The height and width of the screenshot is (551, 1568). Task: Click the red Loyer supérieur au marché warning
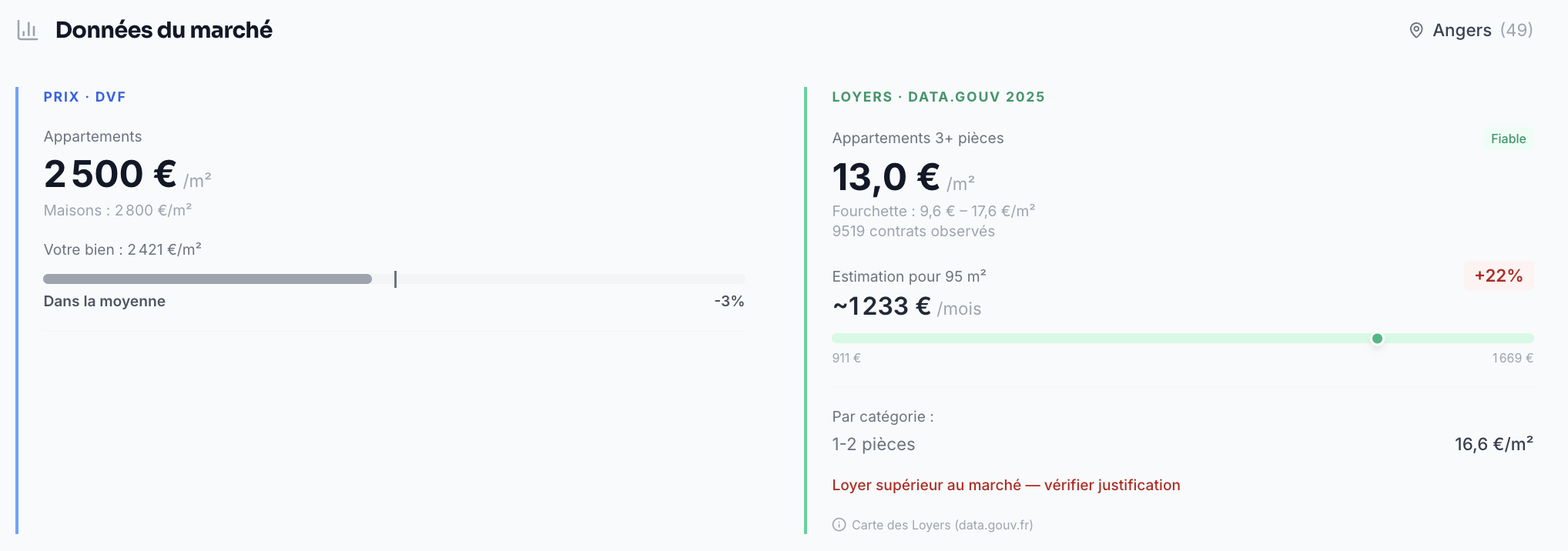1006,485
